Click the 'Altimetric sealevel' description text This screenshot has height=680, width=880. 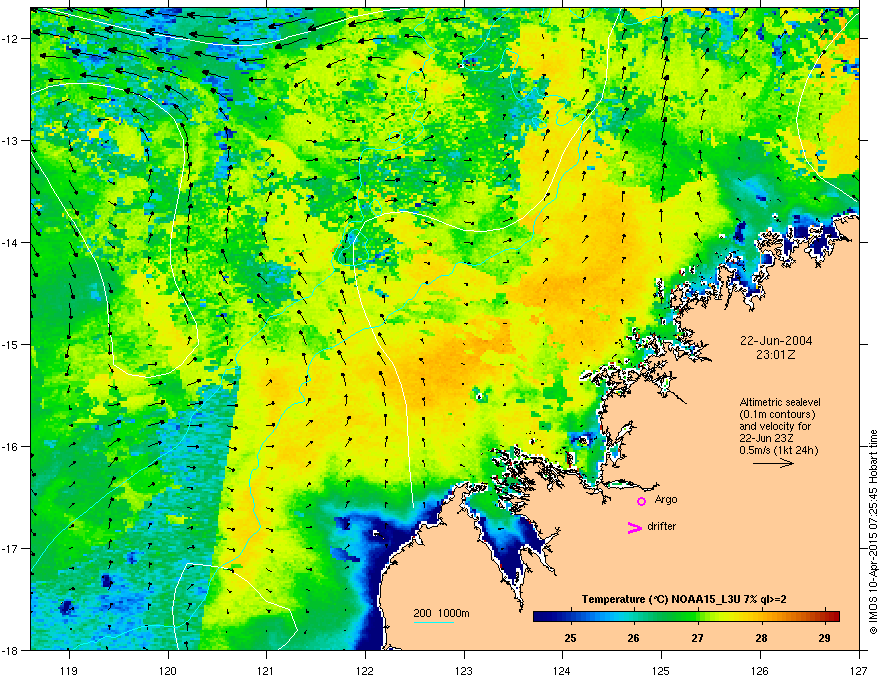(780, 402)
